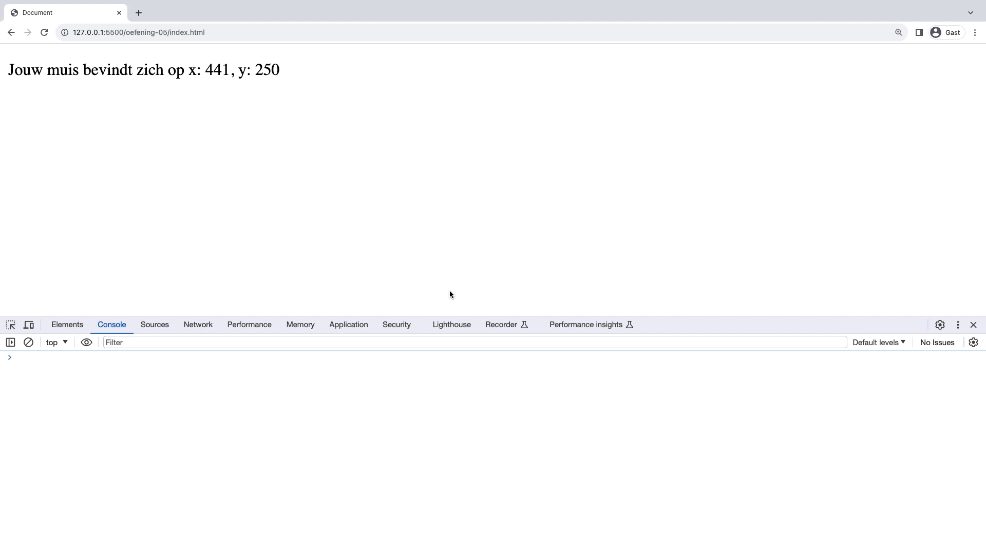The width and height of the screenshot is (986, 554).
Task: Close the DevTools panel
Action: click(x=973, y=325)
